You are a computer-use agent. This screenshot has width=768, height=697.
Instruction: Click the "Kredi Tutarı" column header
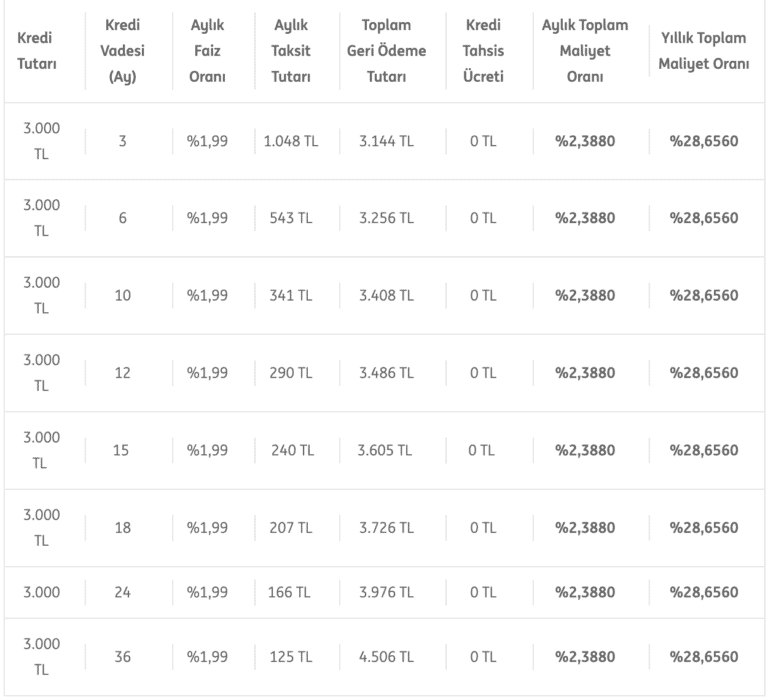pos(36,50)
